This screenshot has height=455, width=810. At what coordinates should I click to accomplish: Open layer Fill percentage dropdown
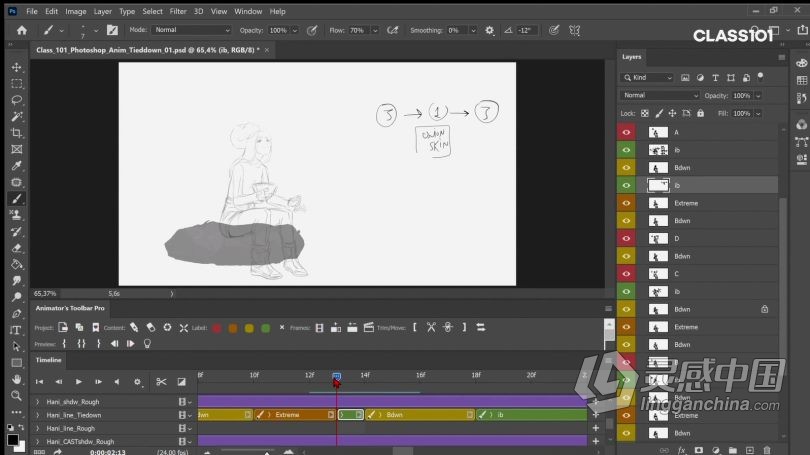point(758,114)
